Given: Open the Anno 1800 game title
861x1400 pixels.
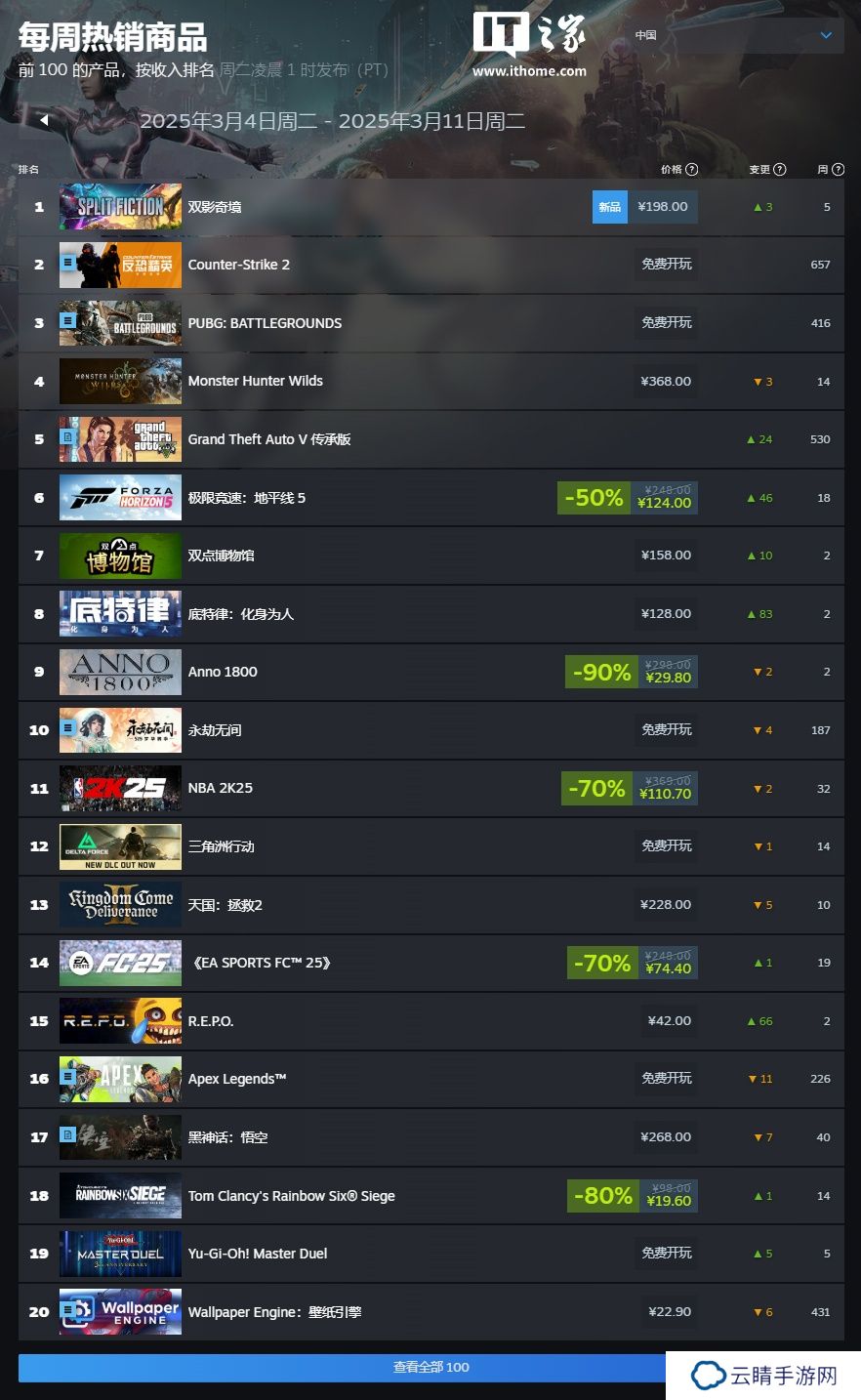Looking at the screenshot, I should coord(223,672).
